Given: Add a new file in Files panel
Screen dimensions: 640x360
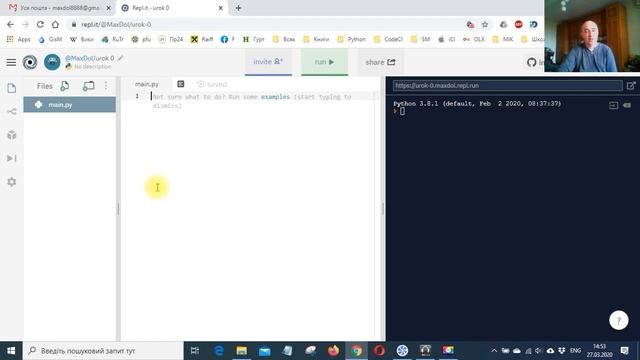Looking at the screenshot, I should pyautogui.click(x=64, y=86).
